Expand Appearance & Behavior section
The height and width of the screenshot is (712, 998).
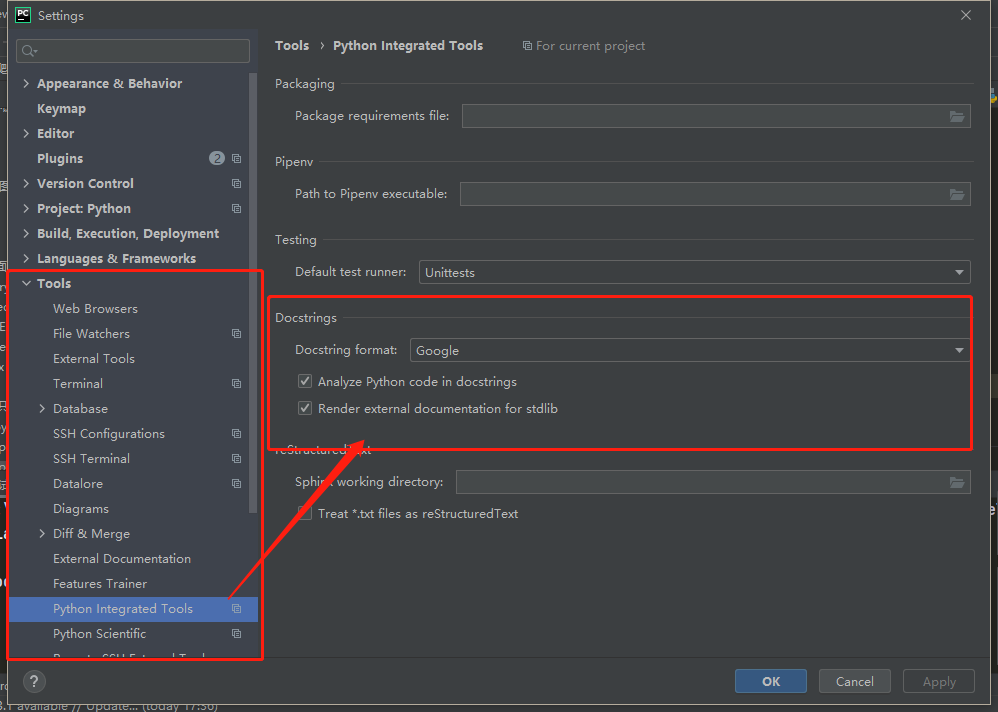point(26,83)
